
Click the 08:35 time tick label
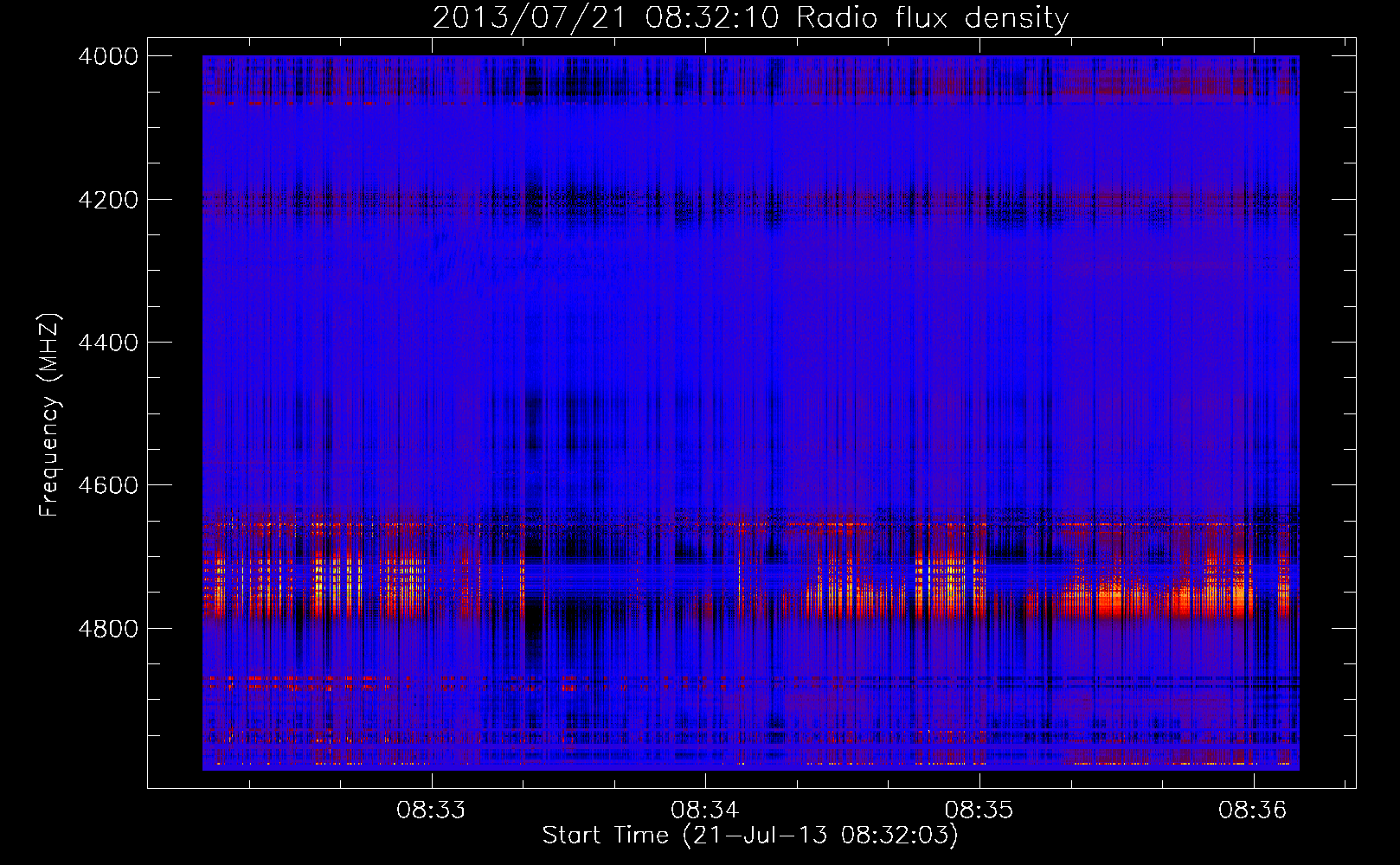pos(979,810)
